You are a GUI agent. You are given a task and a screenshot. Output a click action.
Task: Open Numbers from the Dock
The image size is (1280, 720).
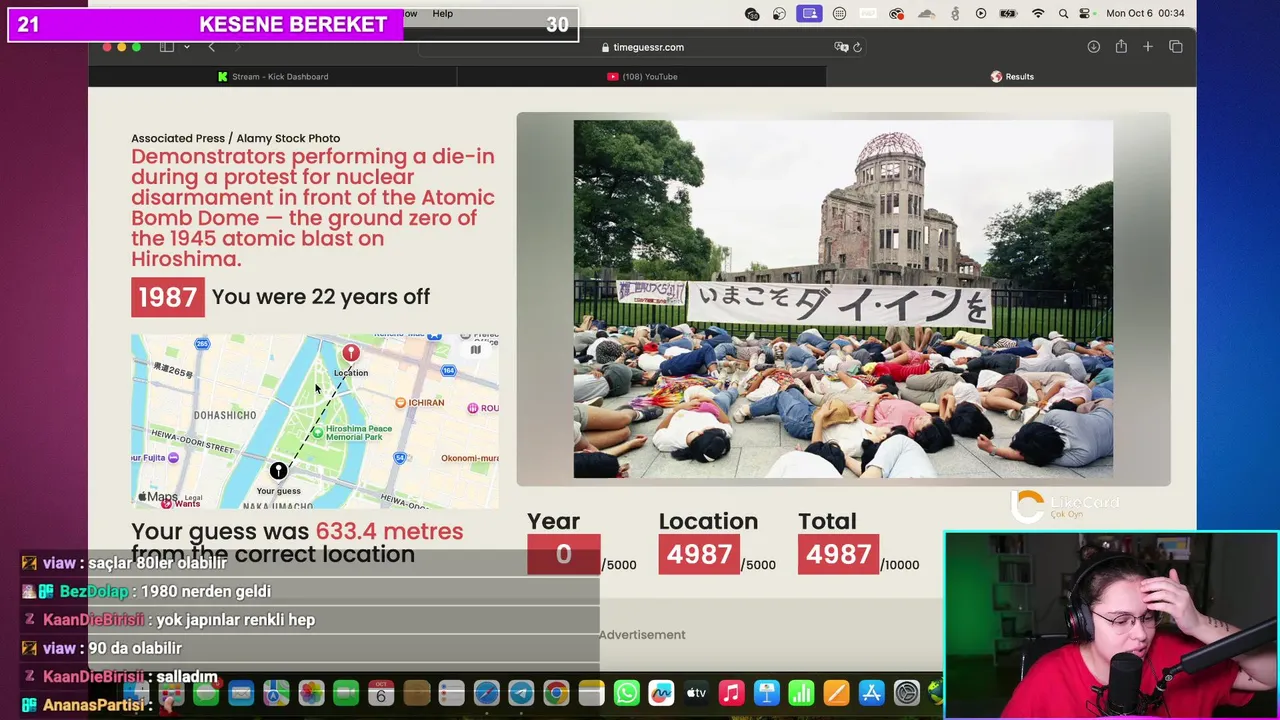(802, 692)
